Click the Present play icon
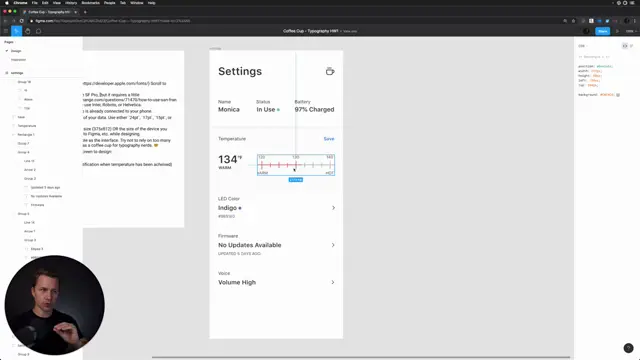This screenshot has height=360, width=640. point(617,31)
